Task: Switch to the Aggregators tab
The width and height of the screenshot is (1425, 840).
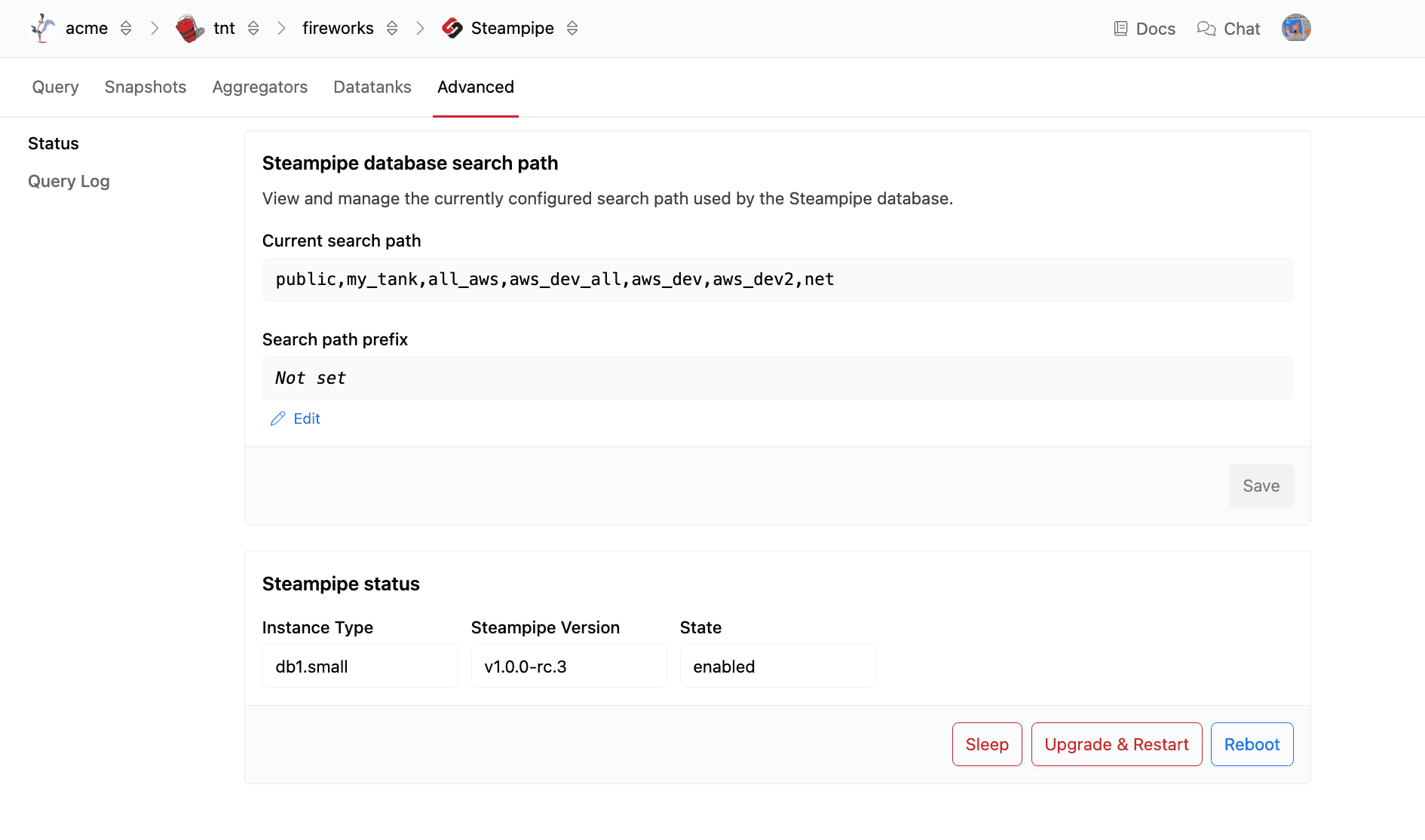Action: tap(260, 87)
